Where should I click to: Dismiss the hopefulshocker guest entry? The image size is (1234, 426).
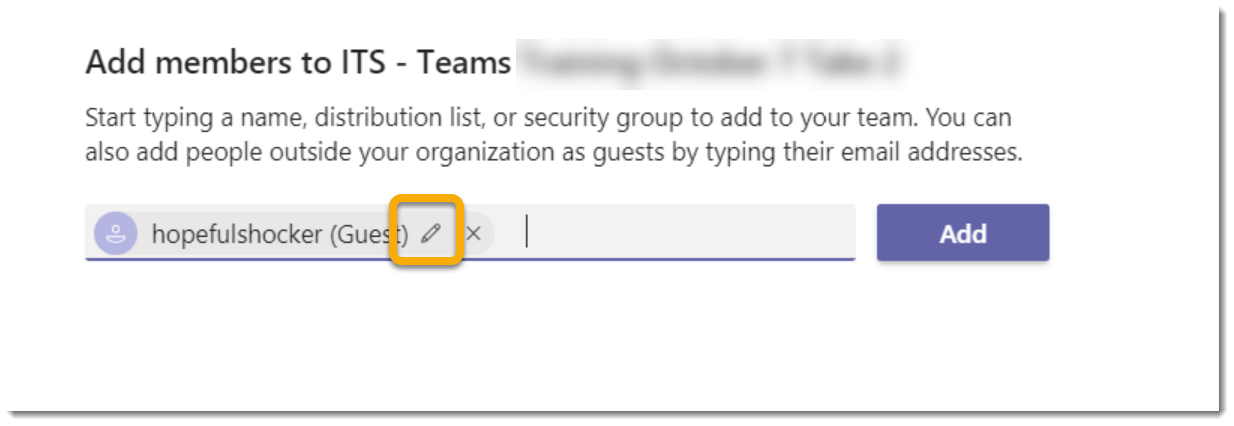click(474, 233)
